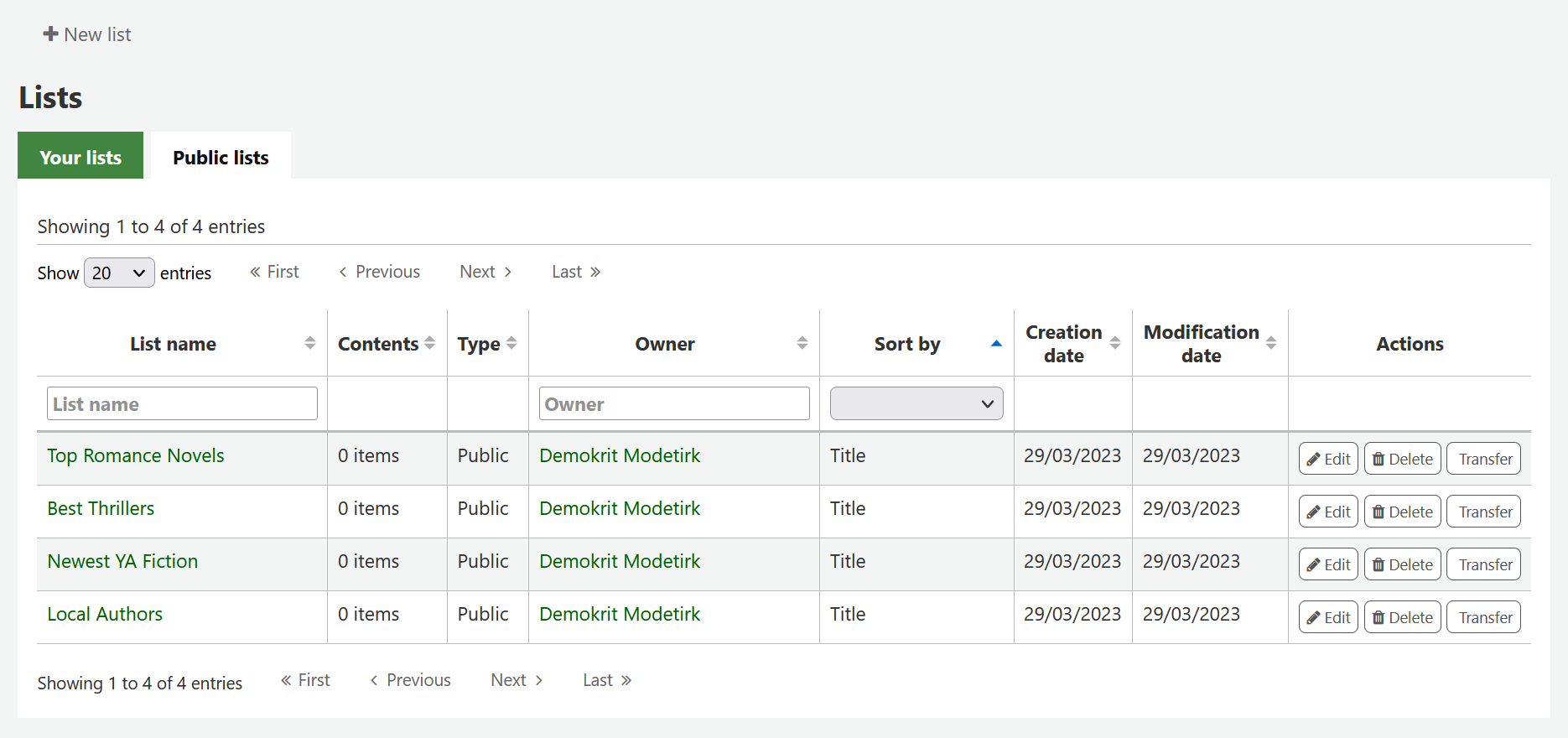The height and width of the screenshot is (738, 1568).
Task: Go to Next page in top pagination
Action: [x=485, y=272]
